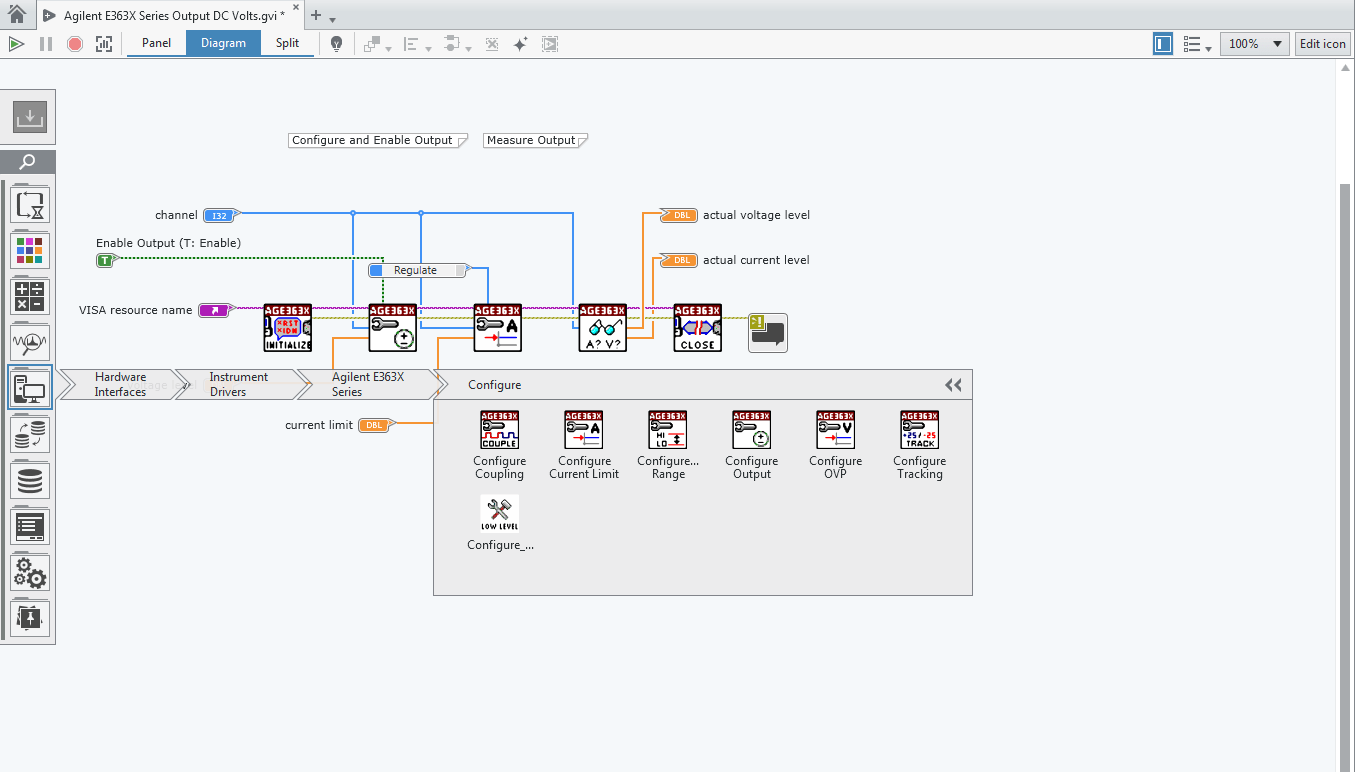Choose the Low Level Configure VI icon

[499, 513]
